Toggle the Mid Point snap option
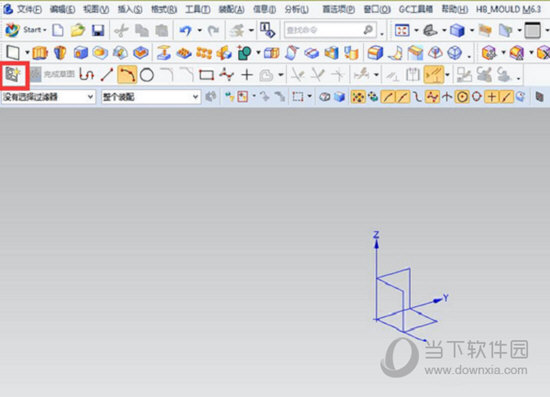550x397 pixels. pos(402,96)
